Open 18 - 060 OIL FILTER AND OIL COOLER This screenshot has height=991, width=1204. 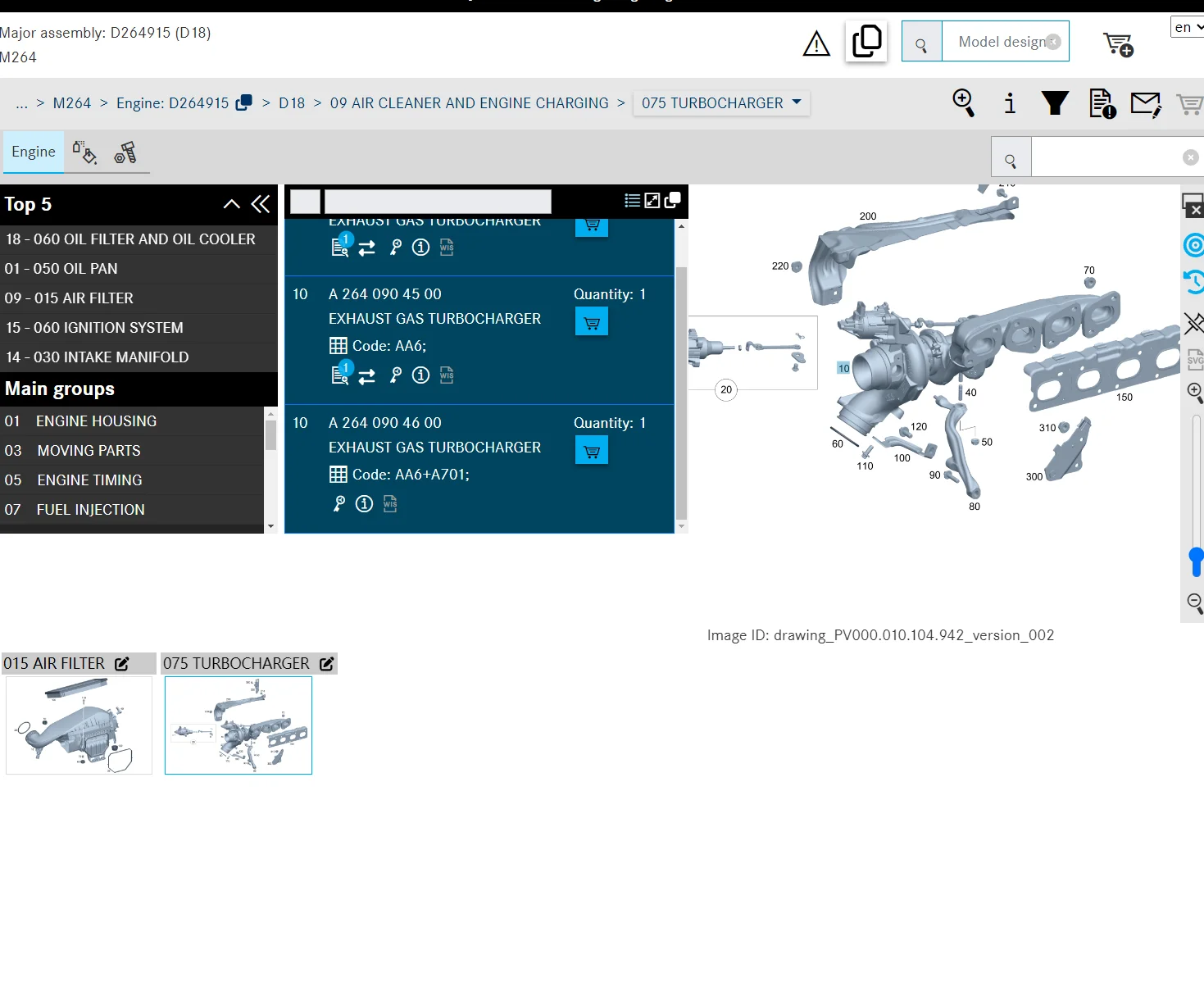pyautogui.click(x=139, y=239)
